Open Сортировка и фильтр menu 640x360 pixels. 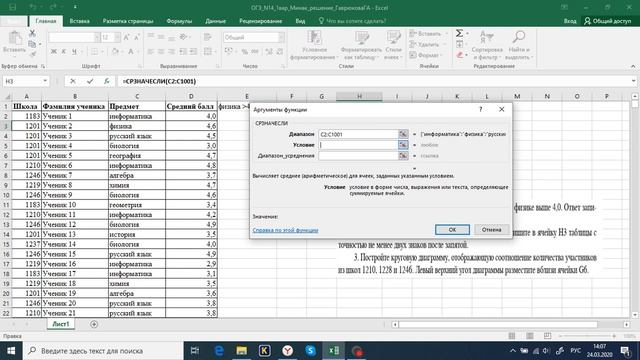point(487,45)
